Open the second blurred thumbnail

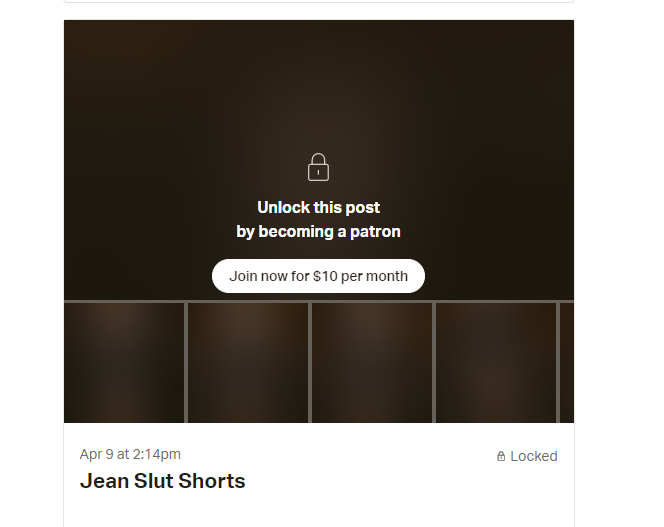click(x=248, y=363)
